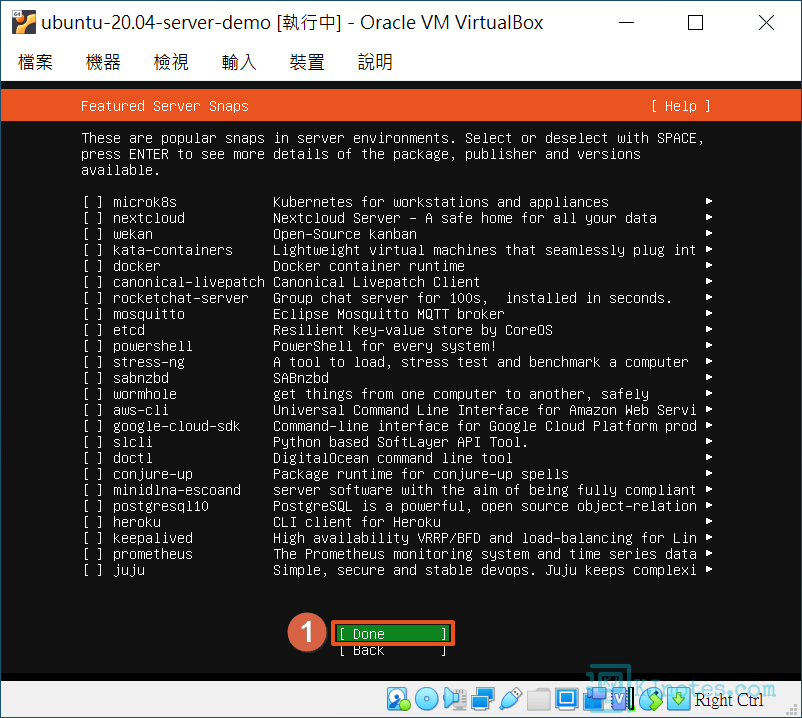This screenshot has height=718, width=802.
Task: Close the VirtualBox VM window
Action: (766, 23)
